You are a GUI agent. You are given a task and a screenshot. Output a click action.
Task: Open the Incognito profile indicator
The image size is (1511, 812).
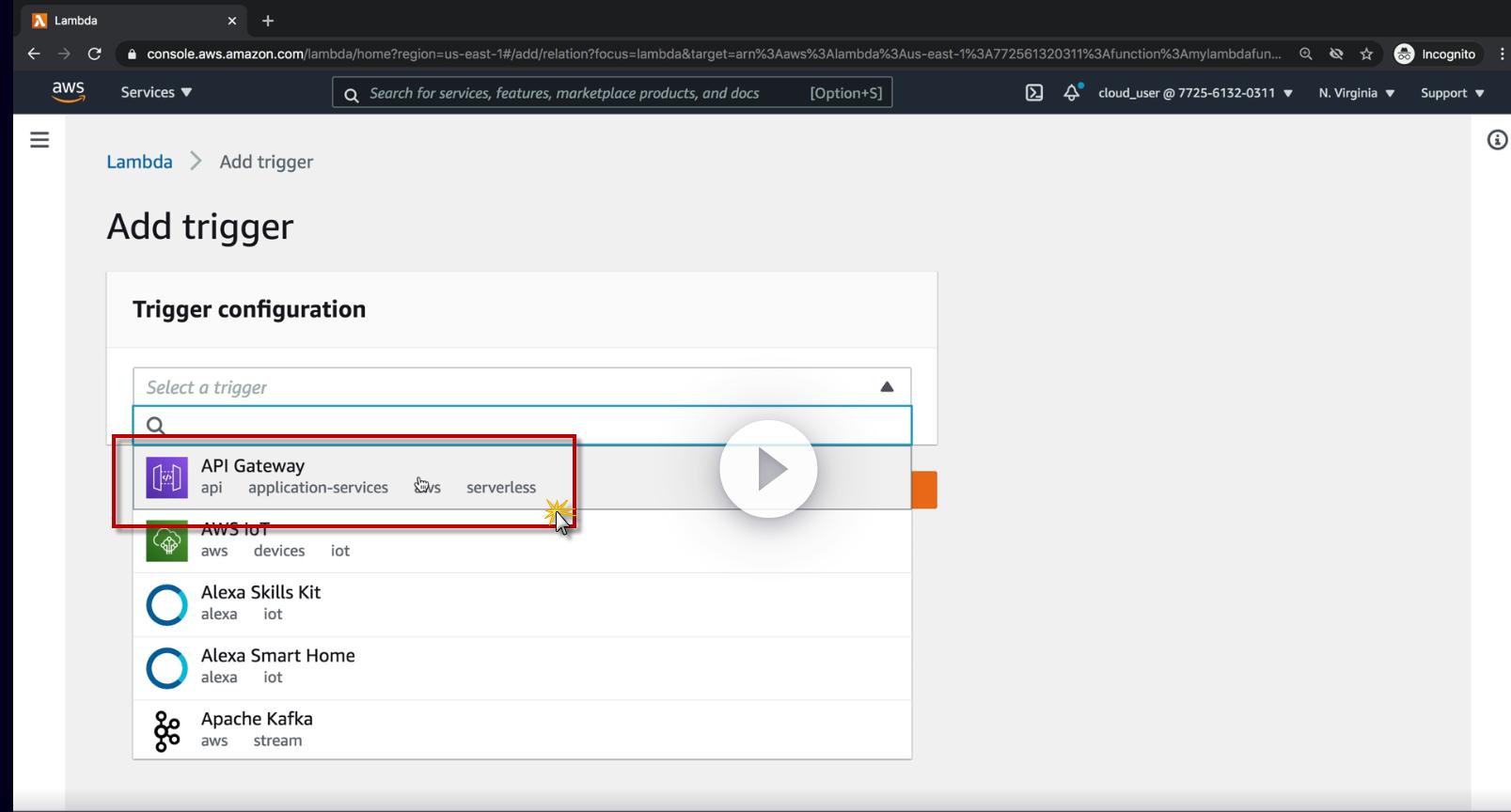pyautogui.click(x=1436, y=54)
